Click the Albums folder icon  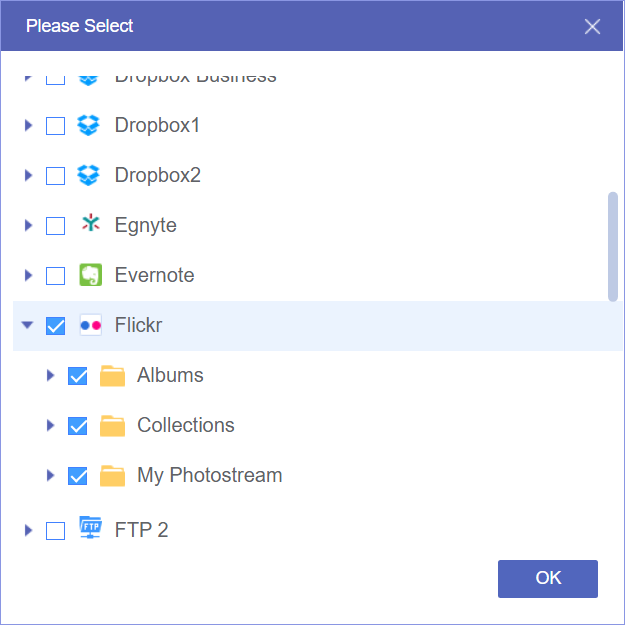click(x=112, y=375)
